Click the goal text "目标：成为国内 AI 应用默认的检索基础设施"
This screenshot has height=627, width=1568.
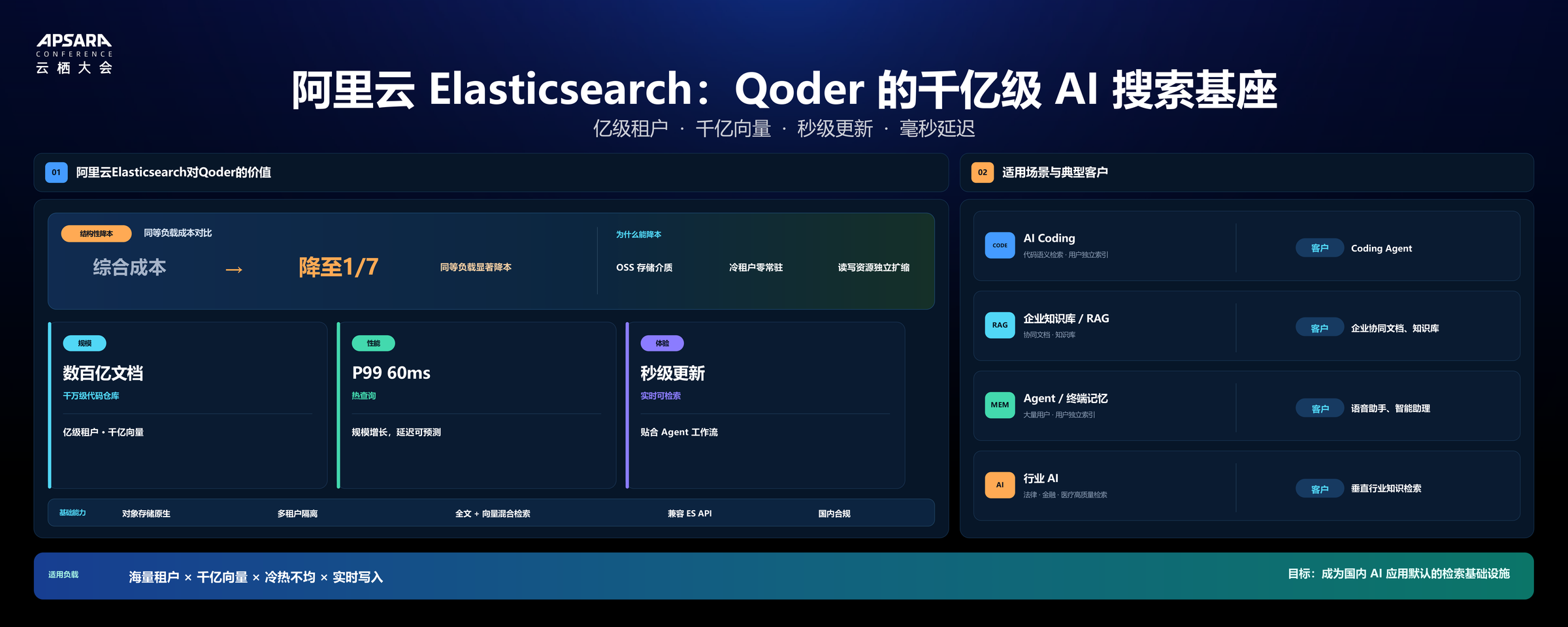pyautogui.click(x=1399, y=574)
